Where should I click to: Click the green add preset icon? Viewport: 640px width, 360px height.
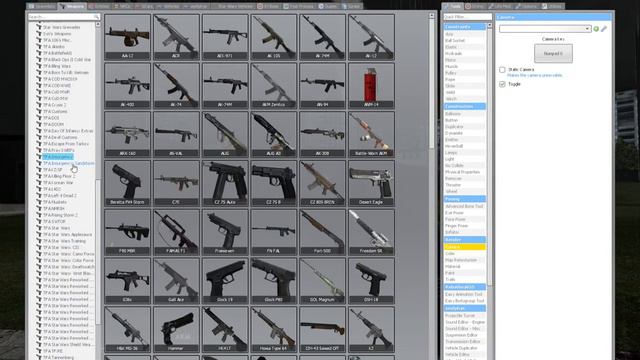(596, 29)
